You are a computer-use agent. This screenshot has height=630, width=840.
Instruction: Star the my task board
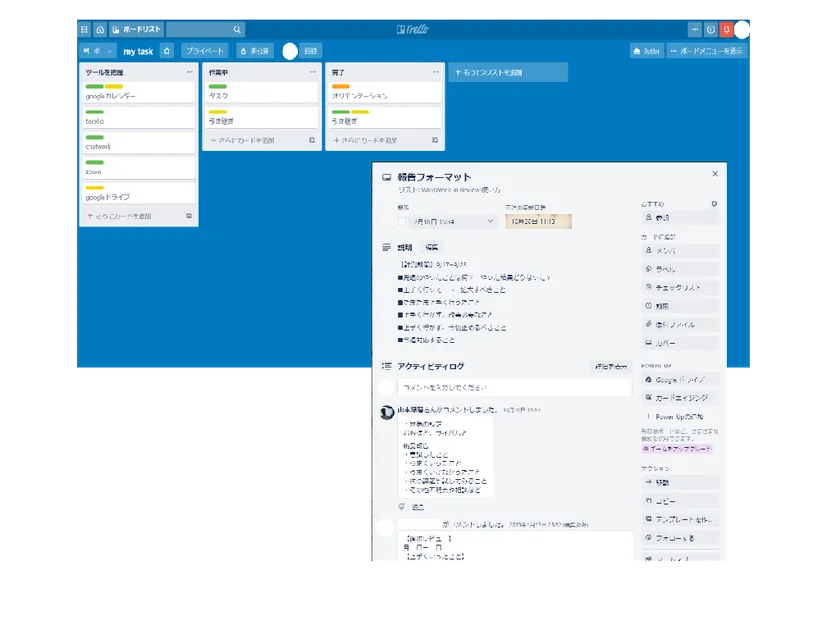(167, 51)
